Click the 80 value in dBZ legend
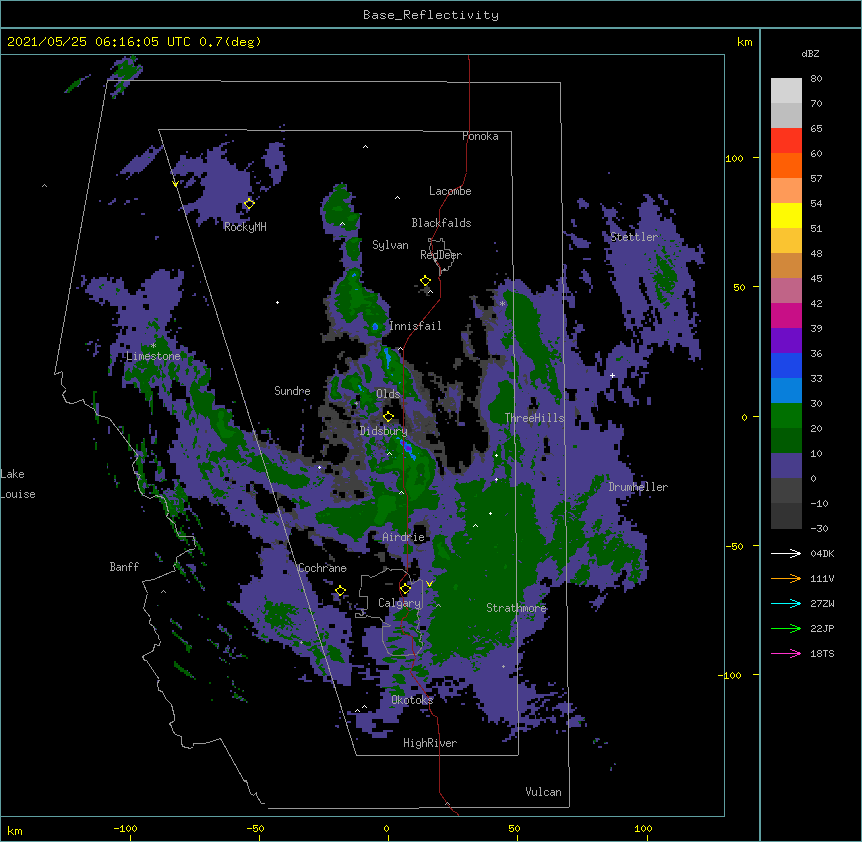 click(816, 79)
